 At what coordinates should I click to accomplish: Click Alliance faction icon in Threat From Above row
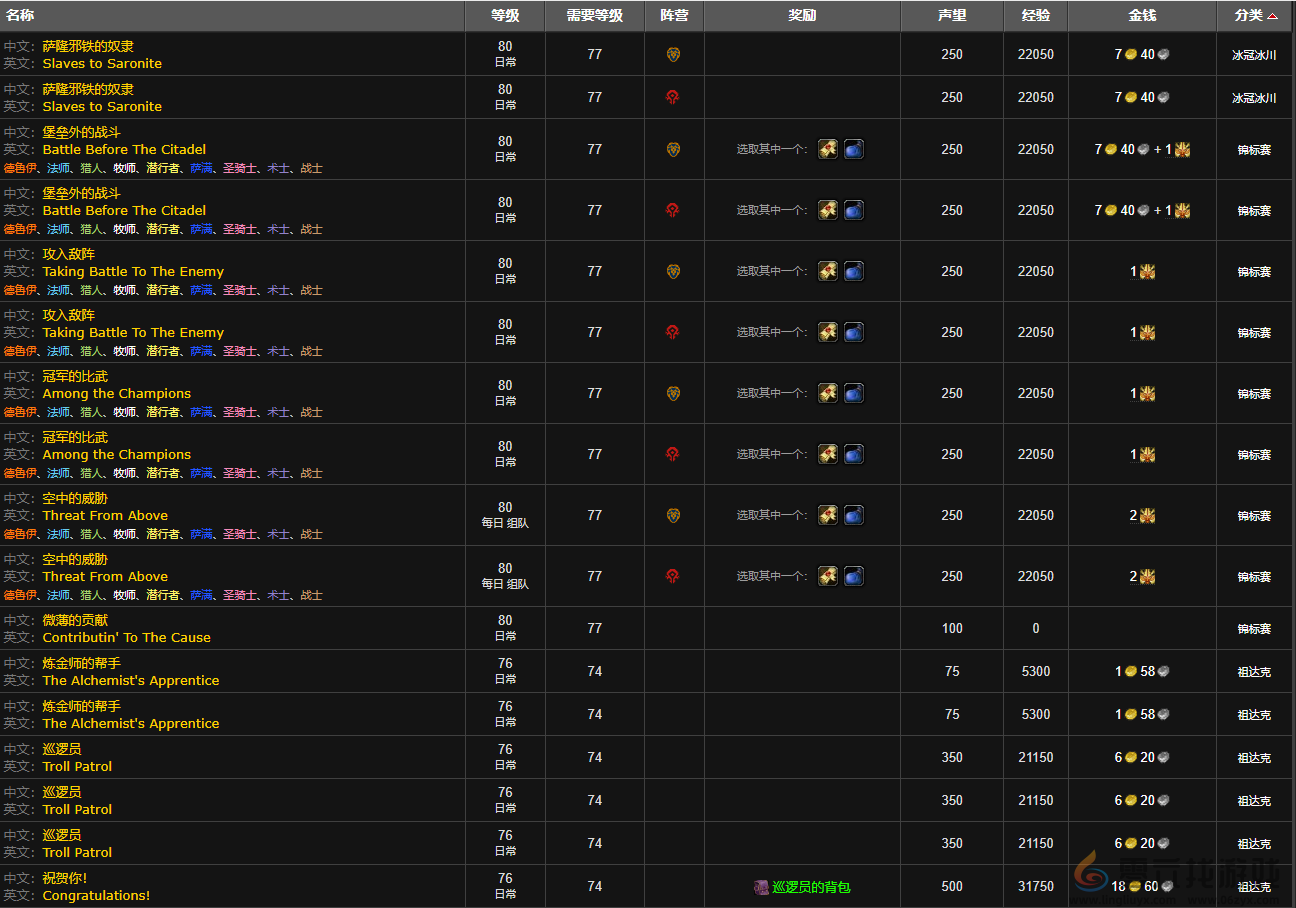673,515
